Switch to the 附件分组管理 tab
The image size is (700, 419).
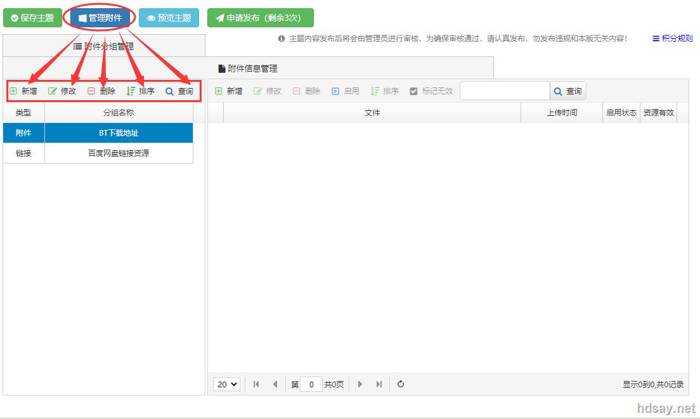click(x=104, y=46)
